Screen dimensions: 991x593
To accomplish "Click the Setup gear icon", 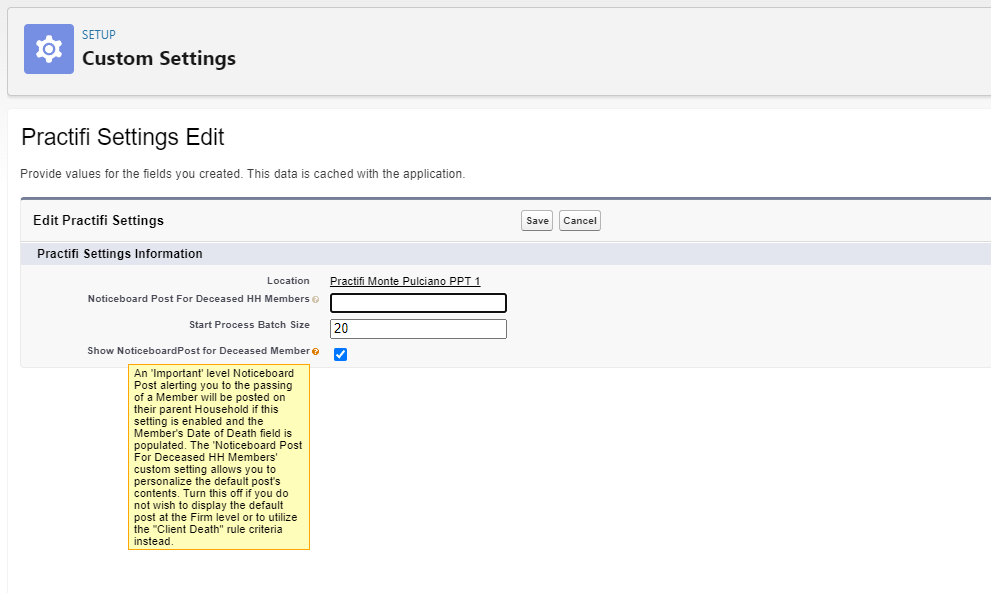I will 49,49.
